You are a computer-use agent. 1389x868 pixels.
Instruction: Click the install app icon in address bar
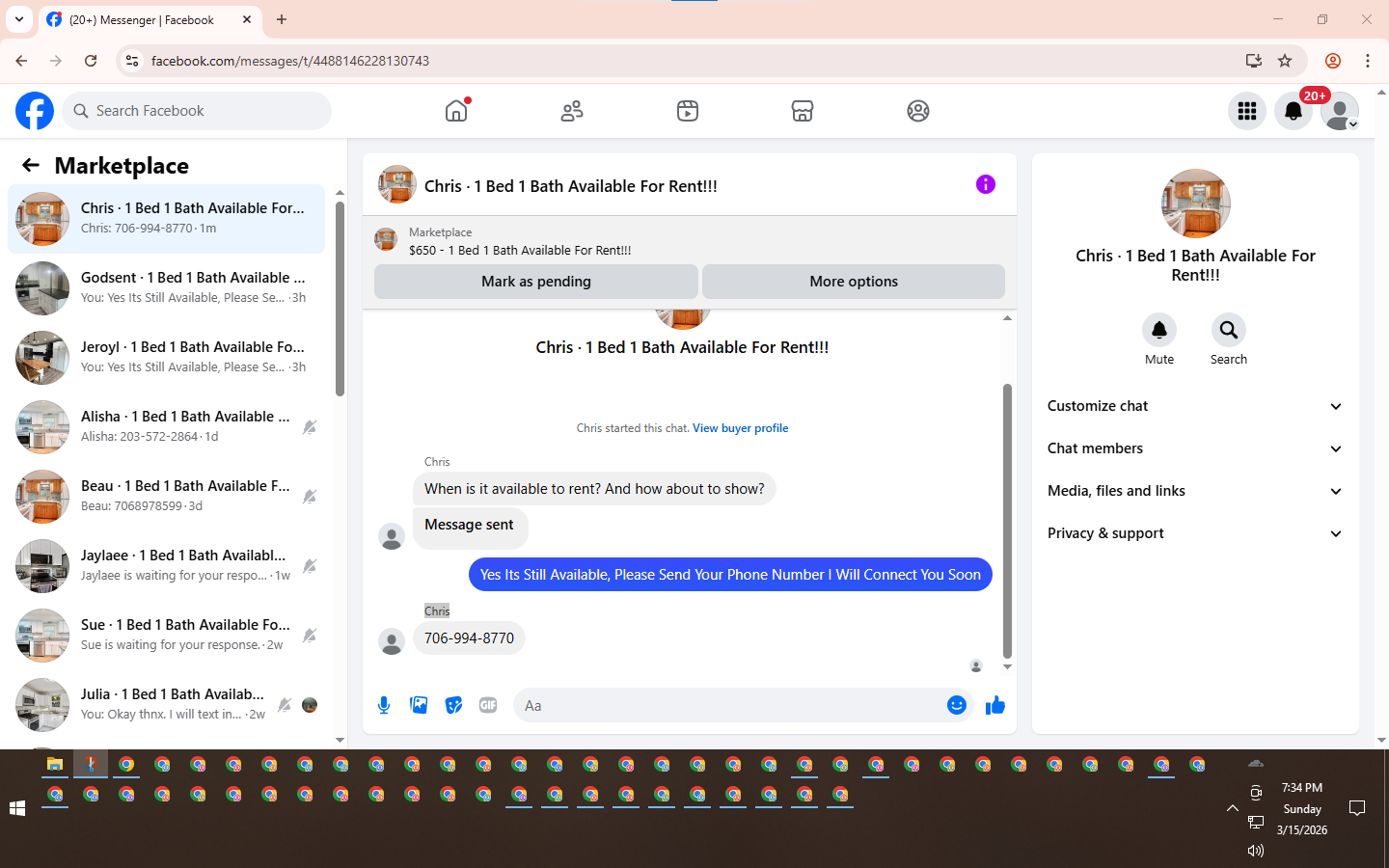(1254, 61)
